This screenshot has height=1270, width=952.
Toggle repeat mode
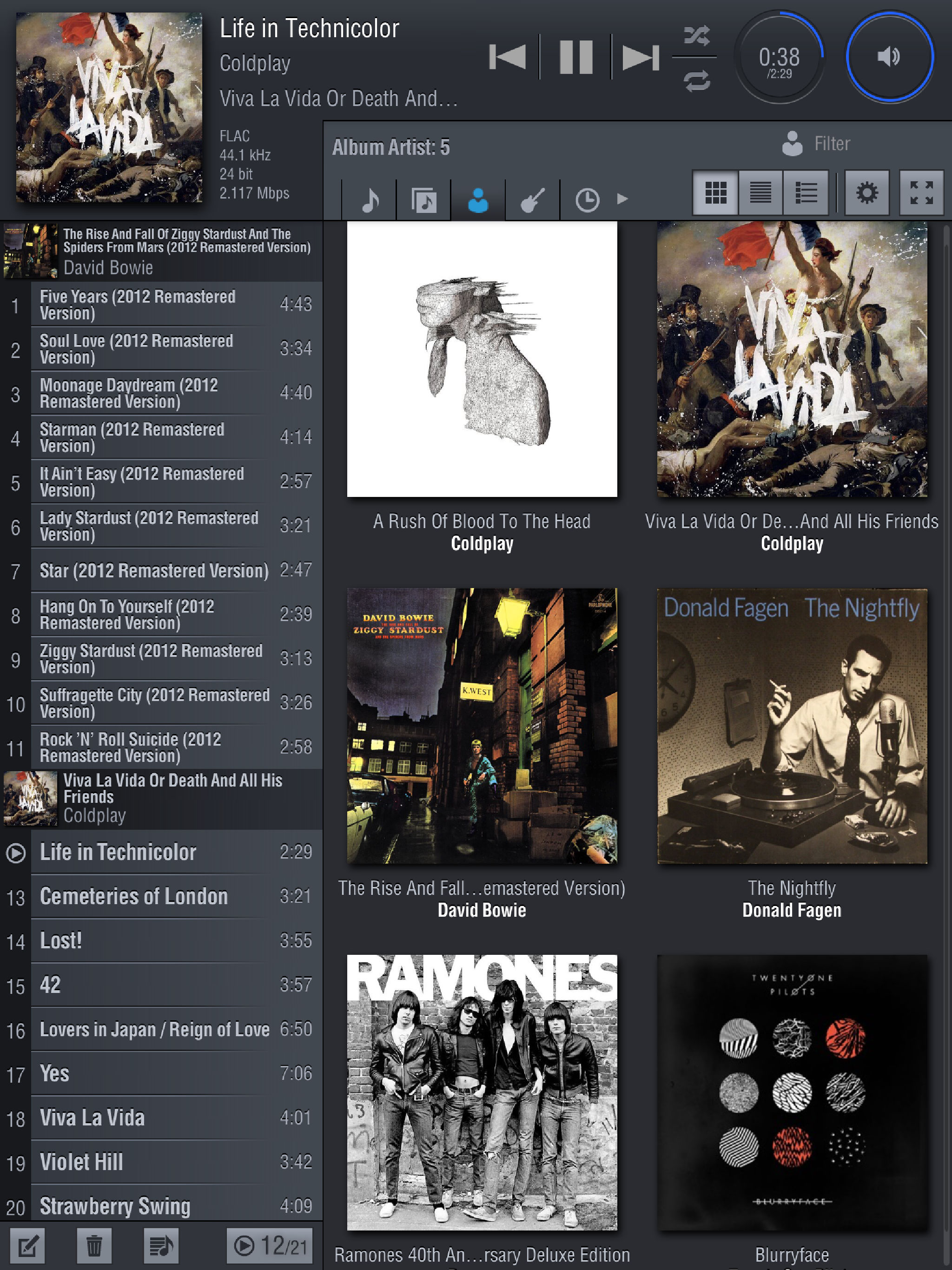(696, 80)
